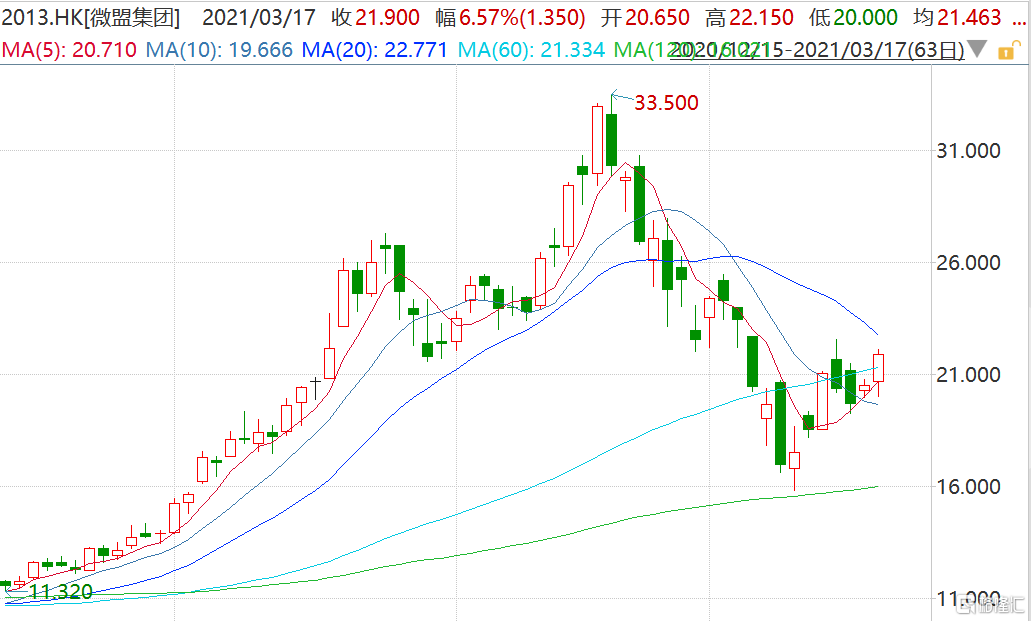Select the MA(20) indicator label
The height and width of the screenshot is (621, 1031).
[374, 50]
